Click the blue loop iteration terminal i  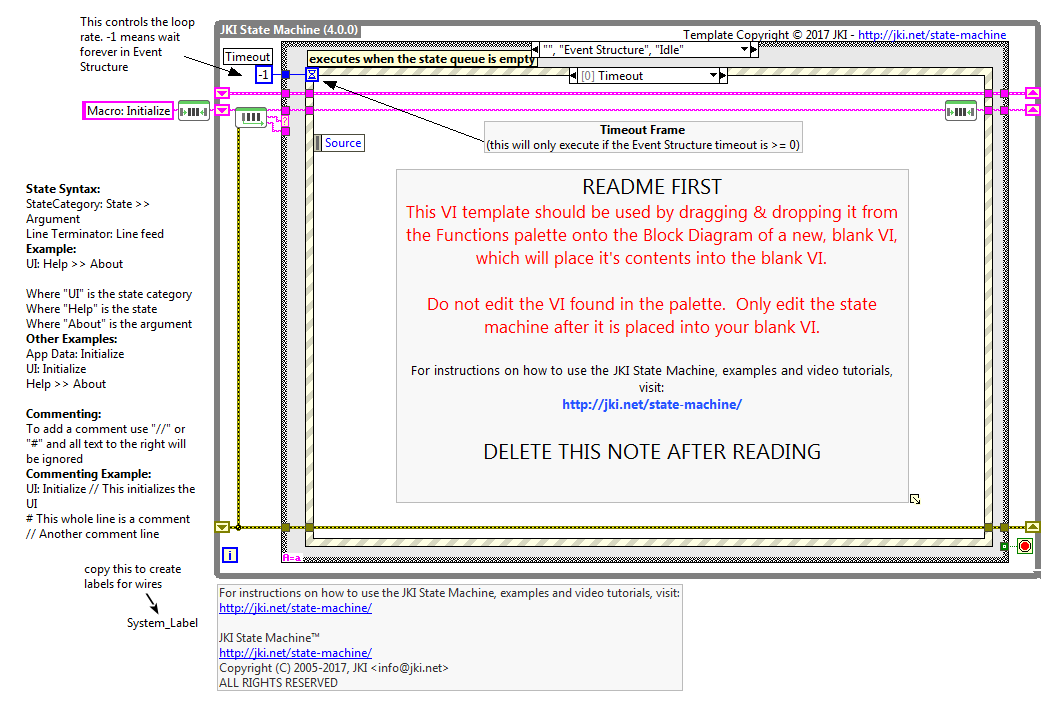pos(230,555)
